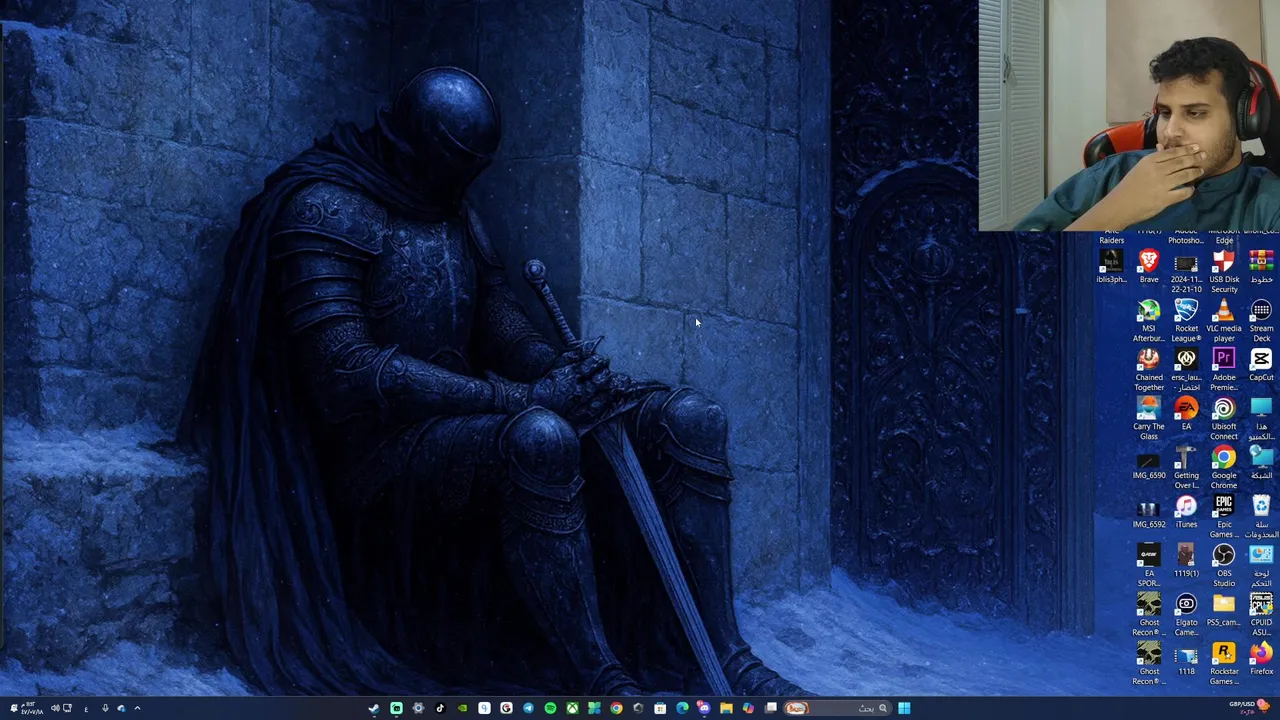Open the WinRAR archive icon

(x=1261, y=266)
